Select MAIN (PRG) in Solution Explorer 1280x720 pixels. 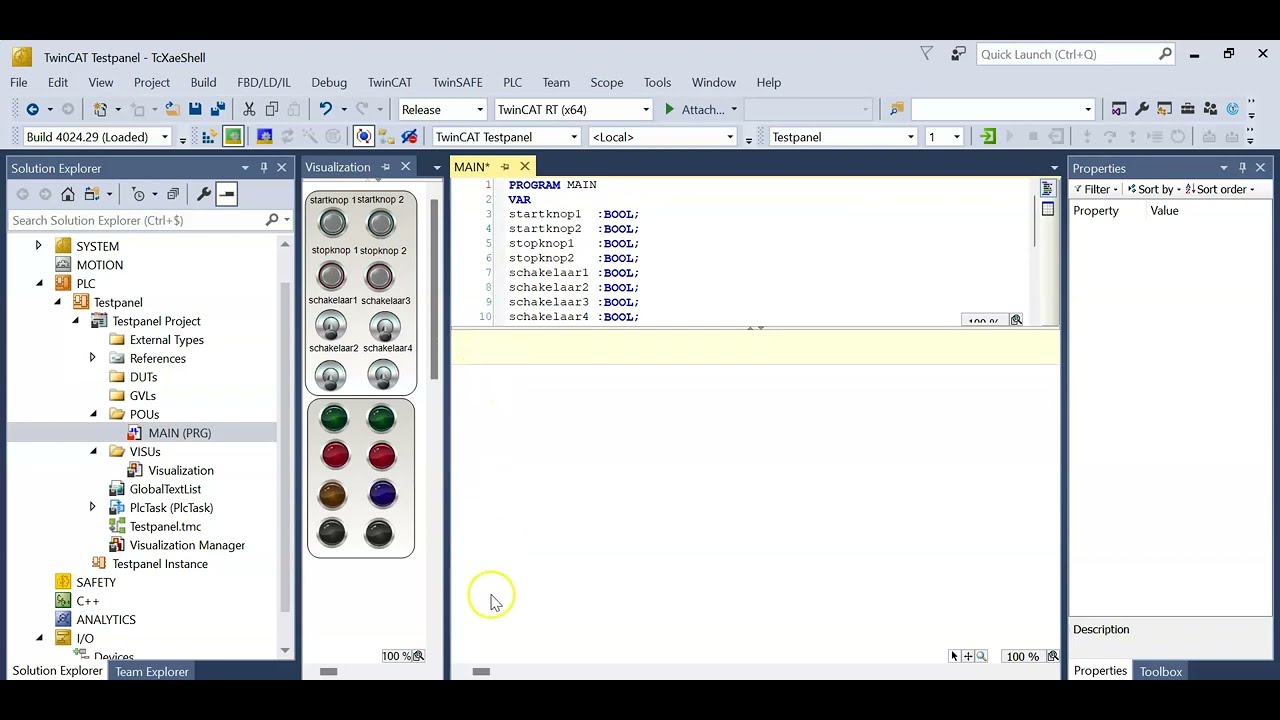point(180,433)
